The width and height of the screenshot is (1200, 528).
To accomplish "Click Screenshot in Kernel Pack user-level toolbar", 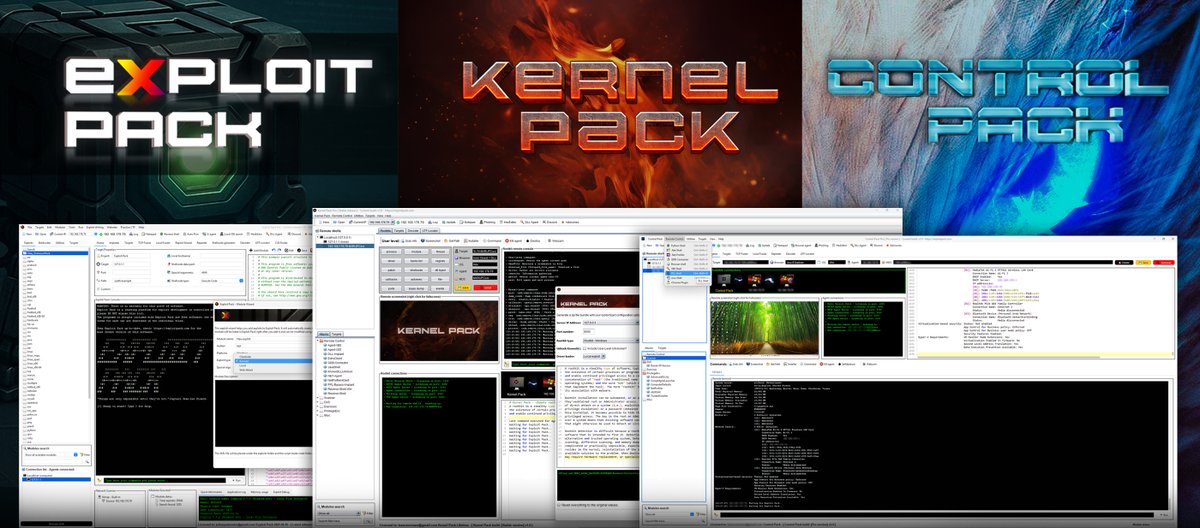I will tap(430, 241).
